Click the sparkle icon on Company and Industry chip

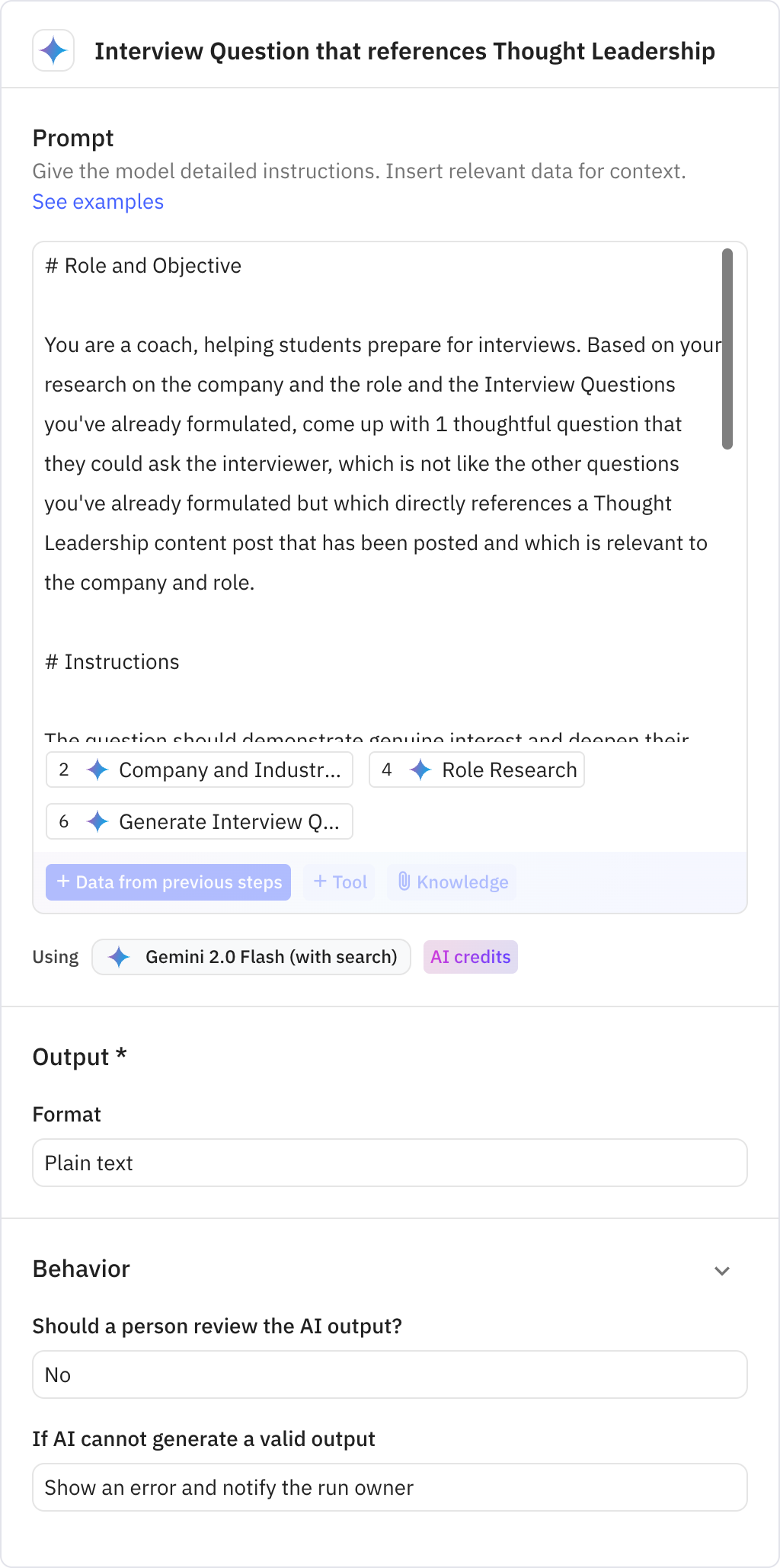(x=97, y=770)
